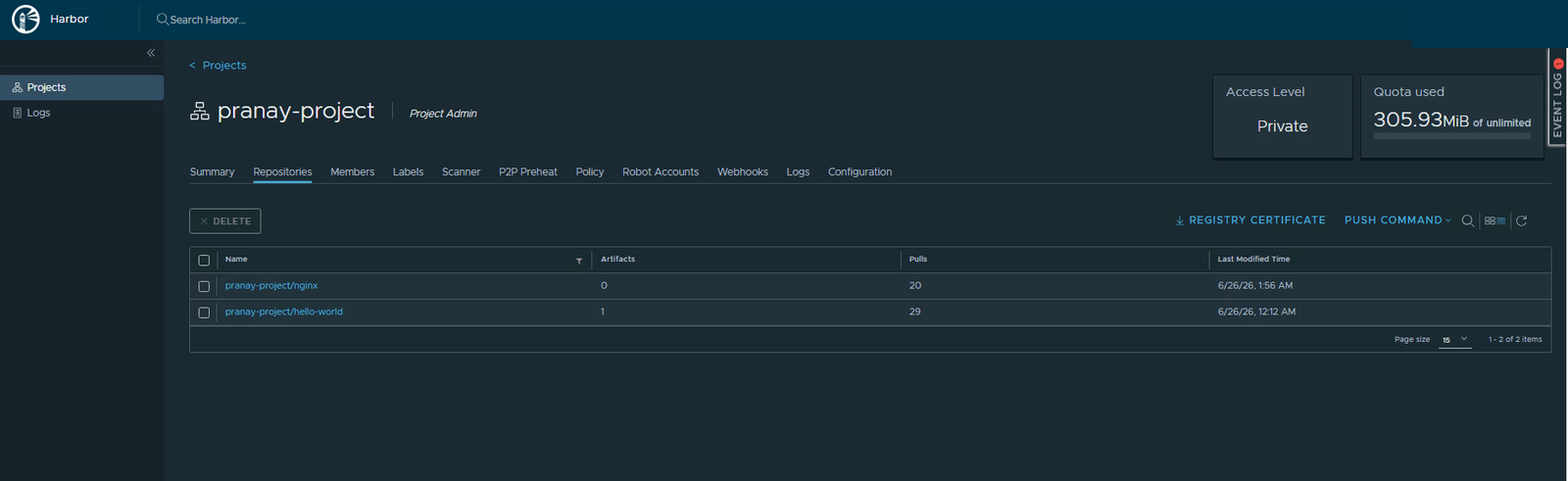
Task: Sort by the Name column header
Action: [236, 260]
